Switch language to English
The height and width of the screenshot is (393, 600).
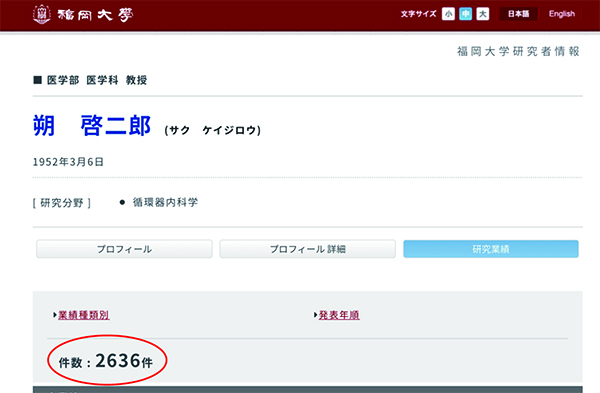coord(562,14)
